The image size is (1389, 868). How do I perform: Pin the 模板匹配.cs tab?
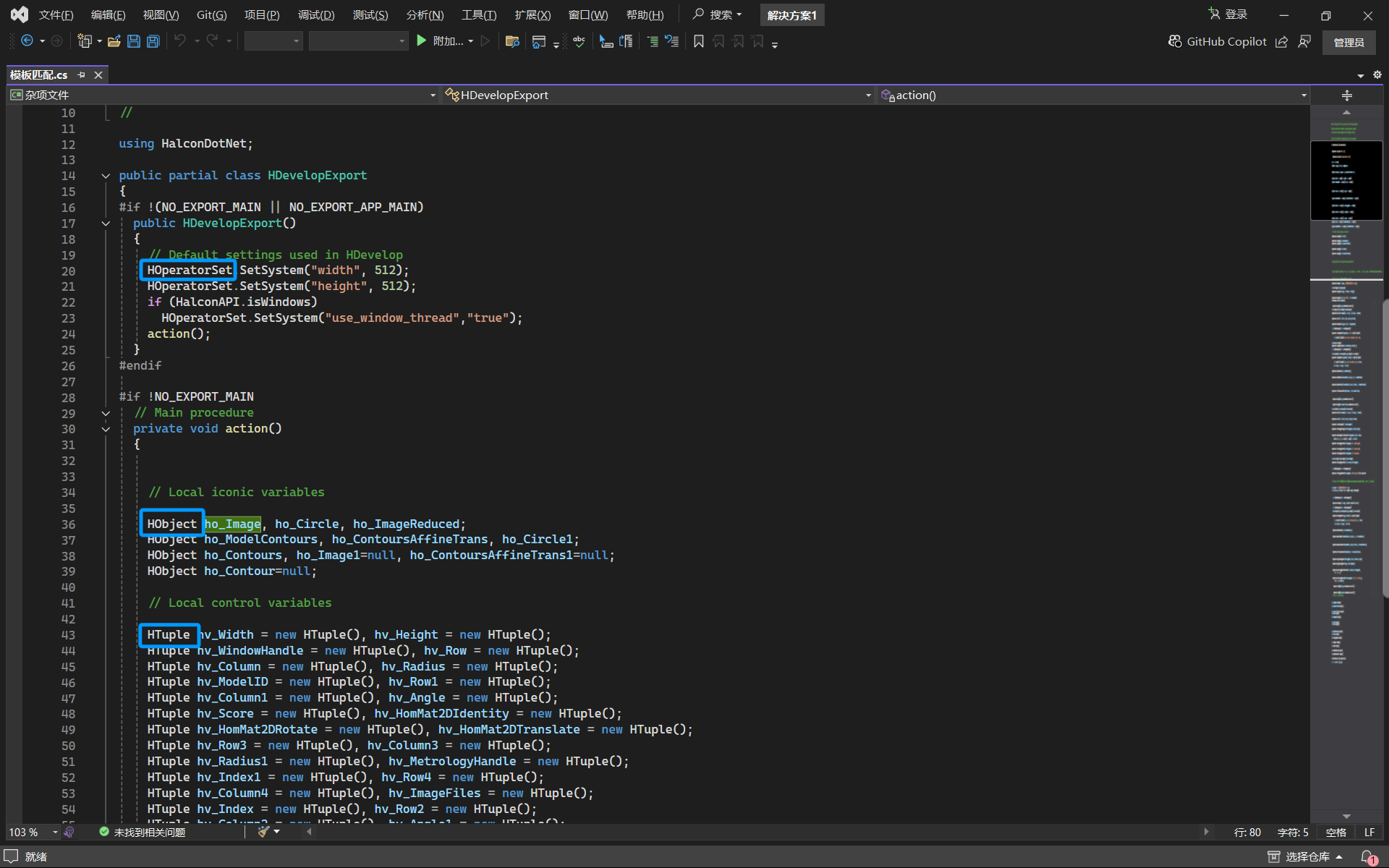(82, 75)
